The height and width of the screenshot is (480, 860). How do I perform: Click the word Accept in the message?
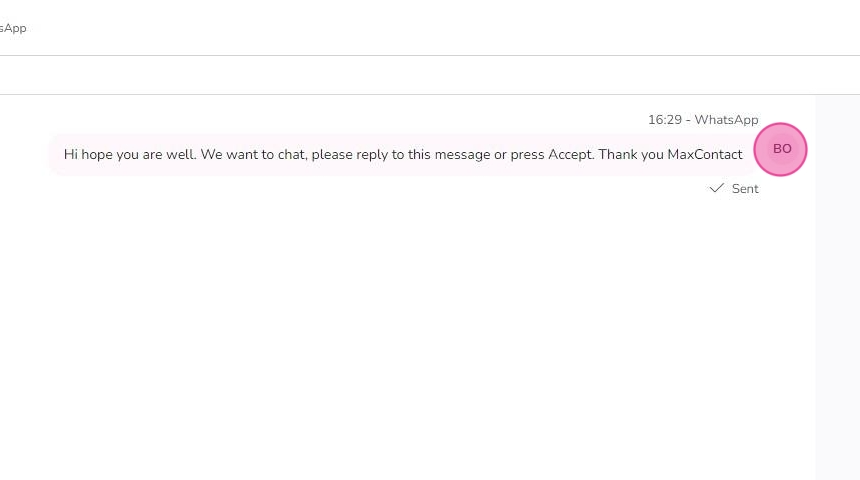click(571, 155)
